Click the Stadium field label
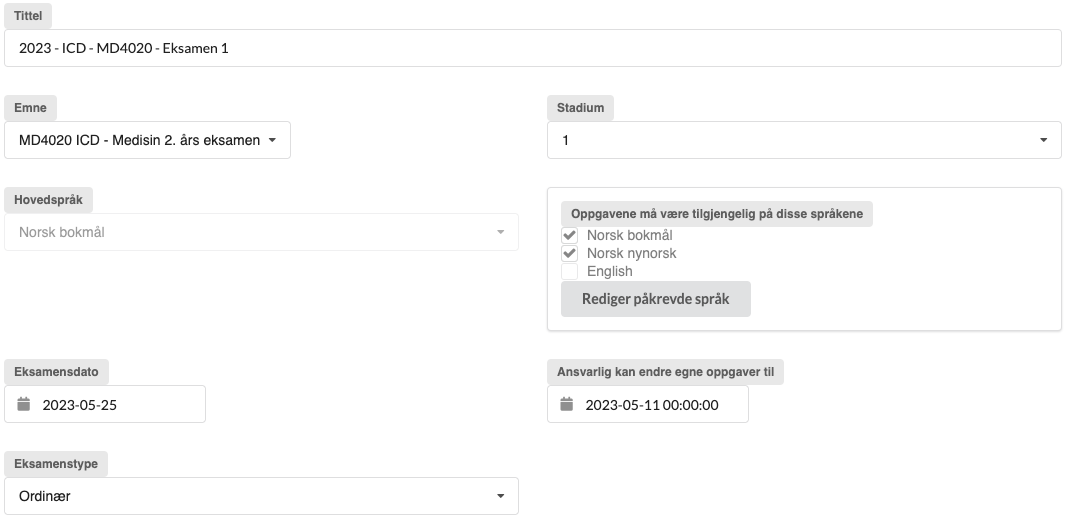Screen dimensions: 1065x520 point(581,108)
